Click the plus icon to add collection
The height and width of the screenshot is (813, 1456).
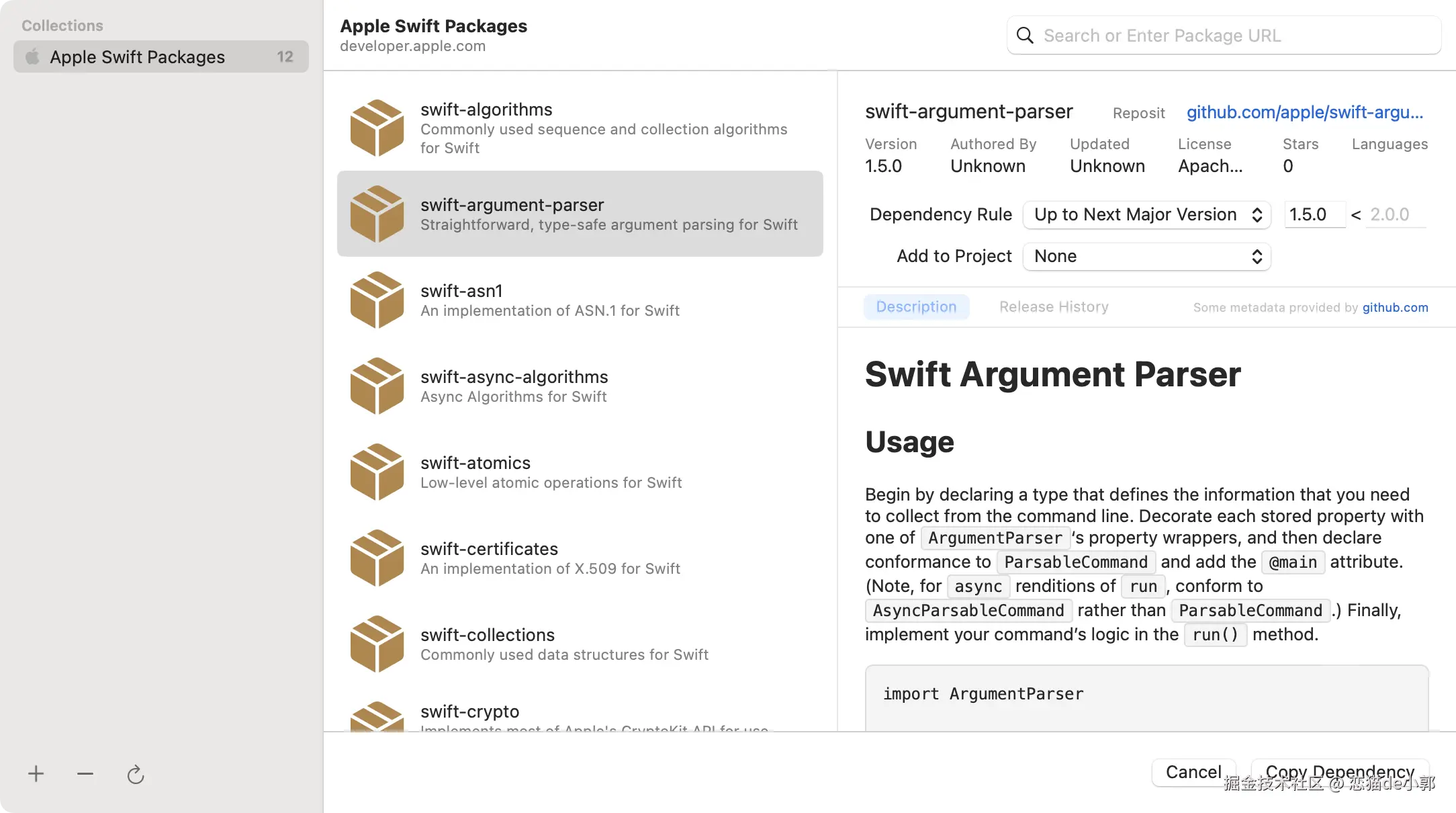(x=36, y=774)
